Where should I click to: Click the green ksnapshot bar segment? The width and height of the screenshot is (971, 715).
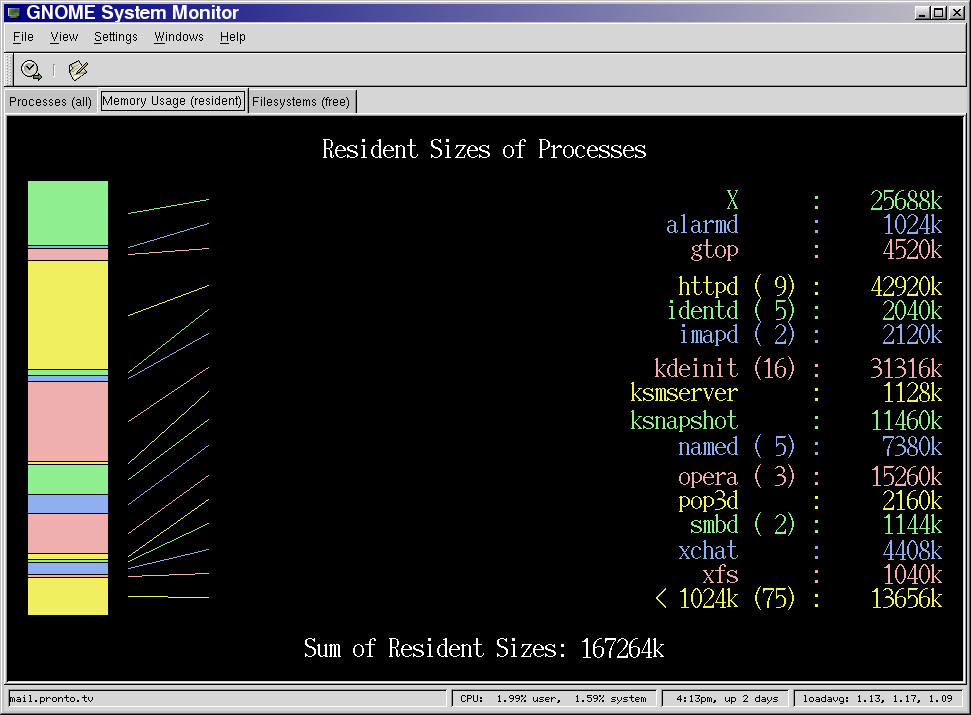coord(68,479)
